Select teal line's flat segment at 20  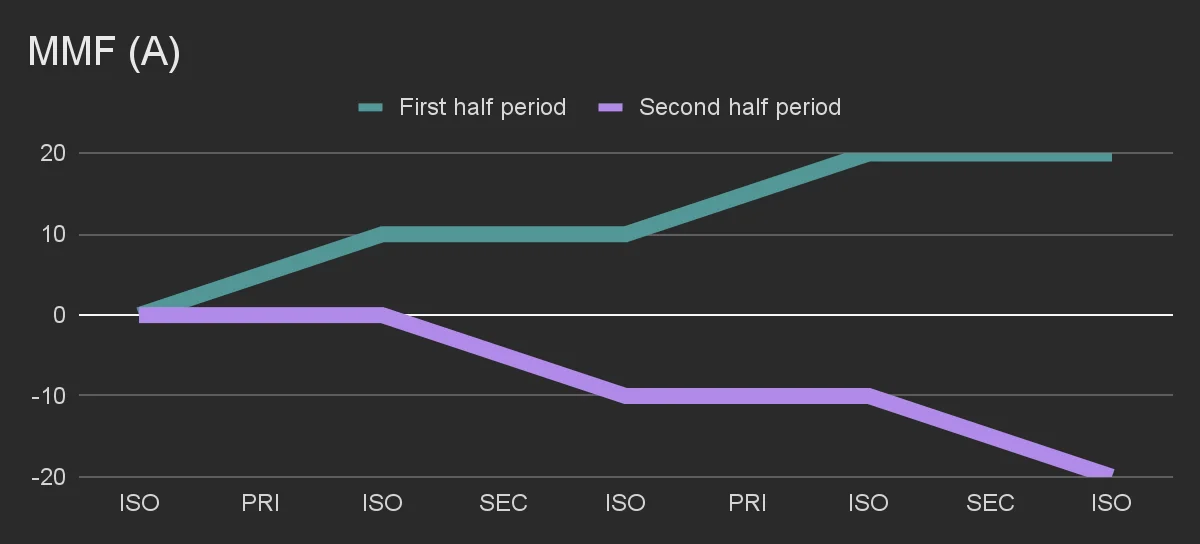point(990,155)
